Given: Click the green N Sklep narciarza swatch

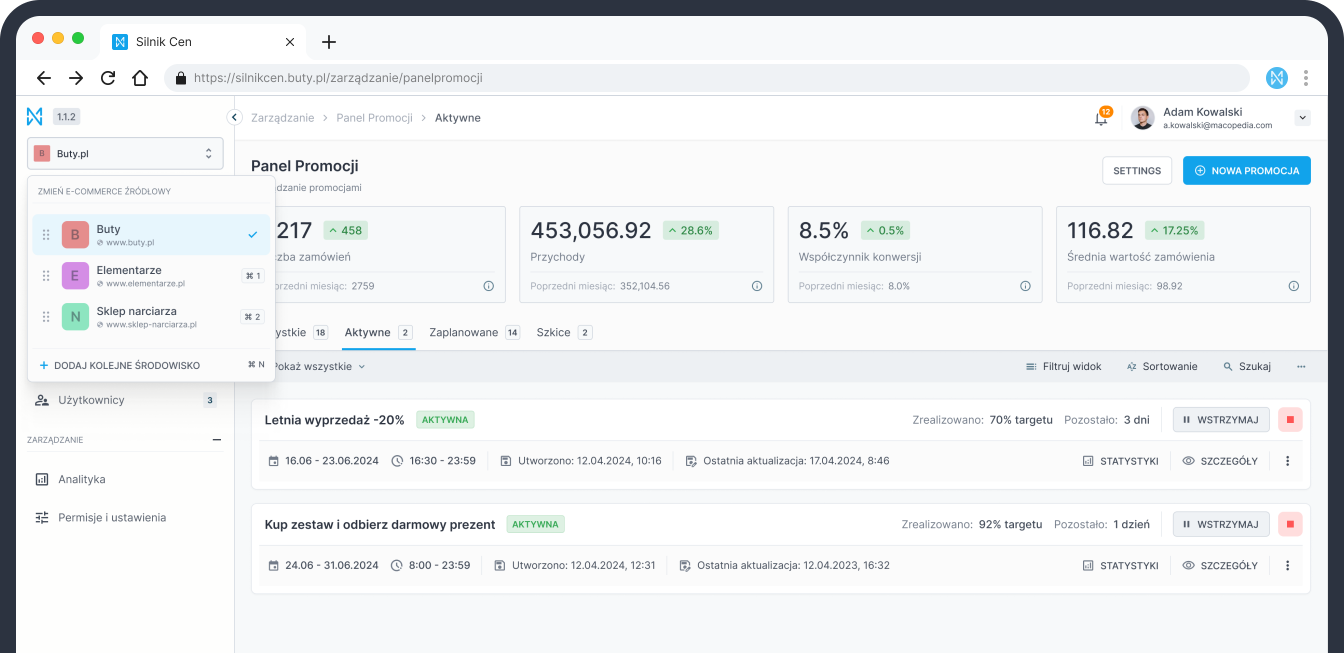Looking at the screenshot, I should click(75, 317).
